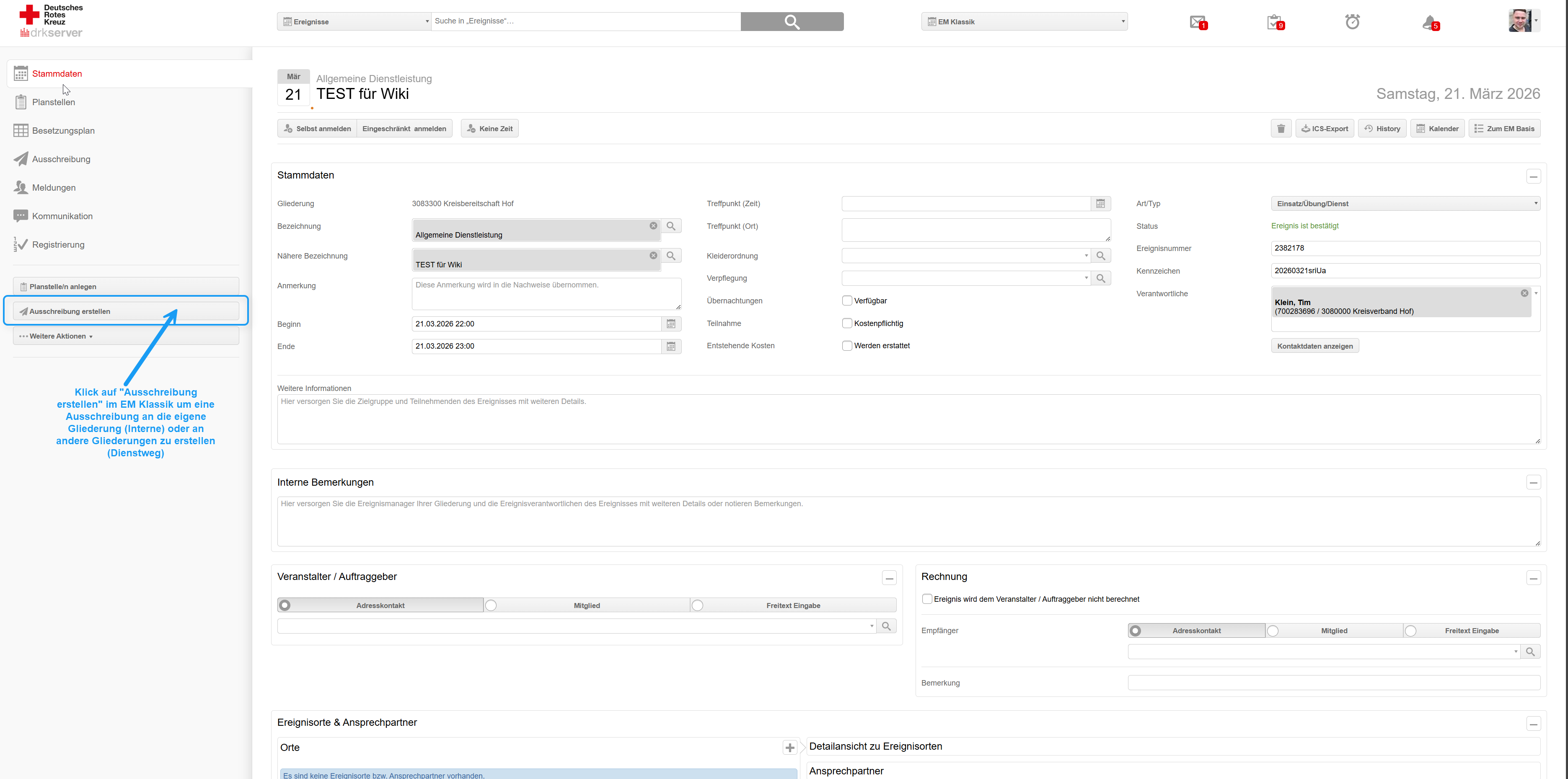The width and height of the screenshot is (1568, 779).
Task: Go to Kommunikation sidebar item
Action: 62,216
